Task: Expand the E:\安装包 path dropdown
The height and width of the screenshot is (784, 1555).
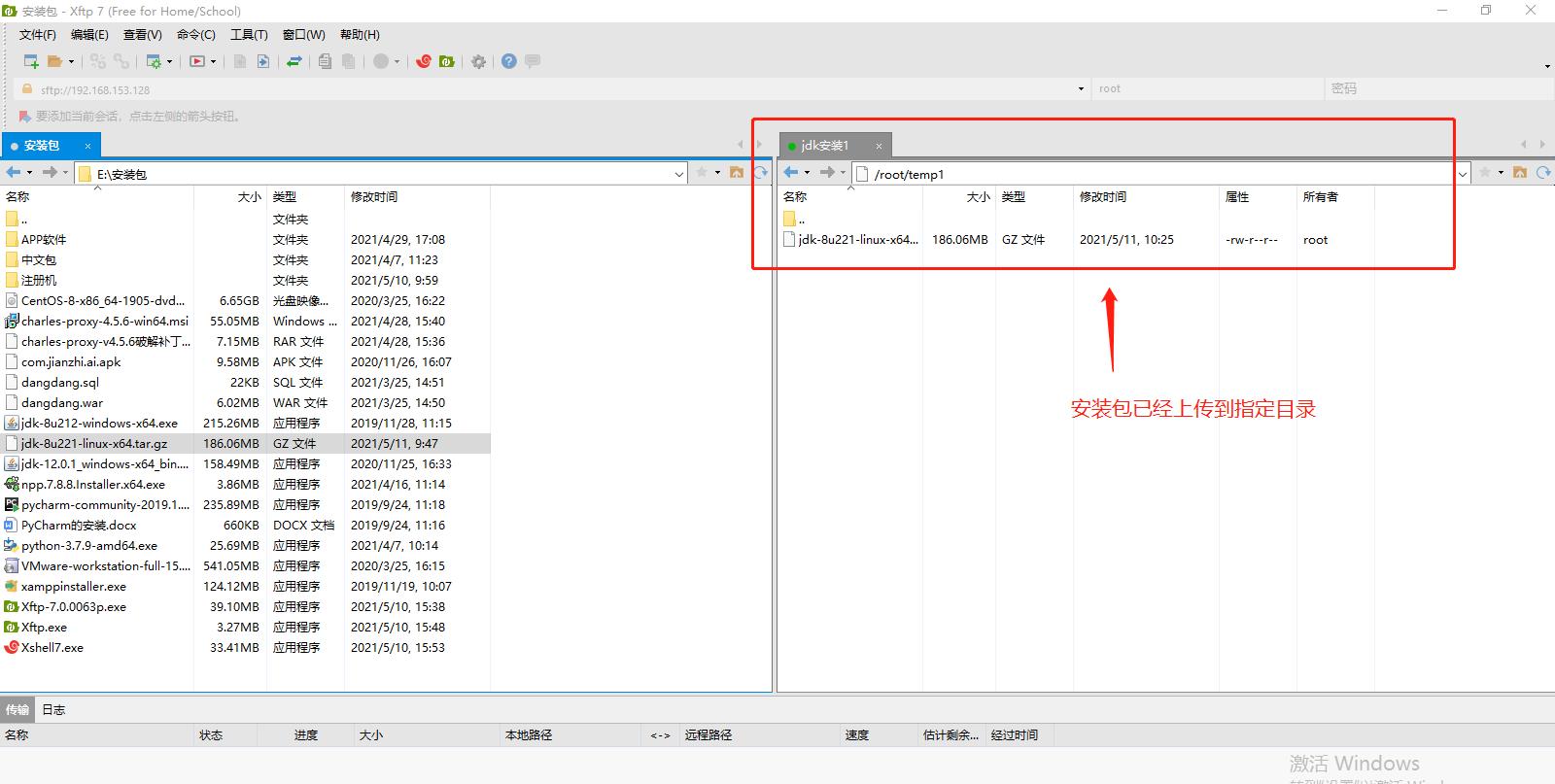Action: pyautogui.click(x=679, y=174)
